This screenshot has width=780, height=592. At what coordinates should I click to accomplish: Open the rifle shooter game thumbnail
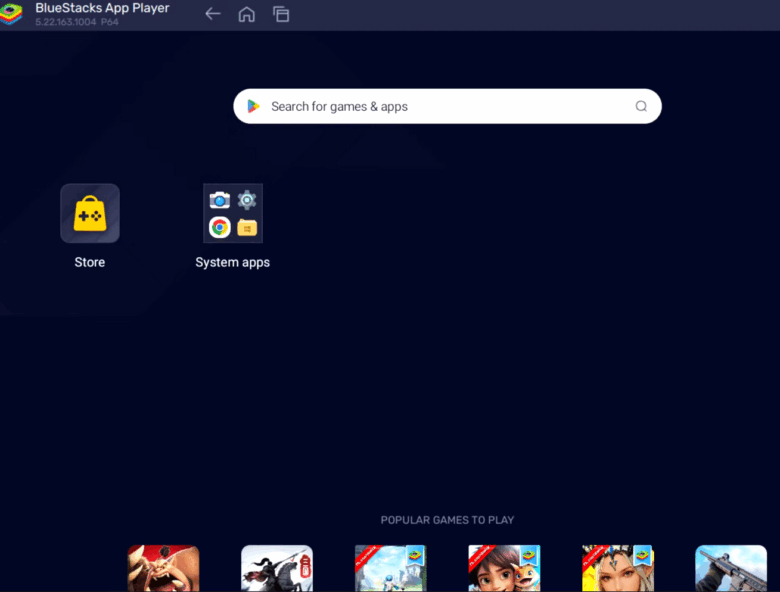pos(731,568)
